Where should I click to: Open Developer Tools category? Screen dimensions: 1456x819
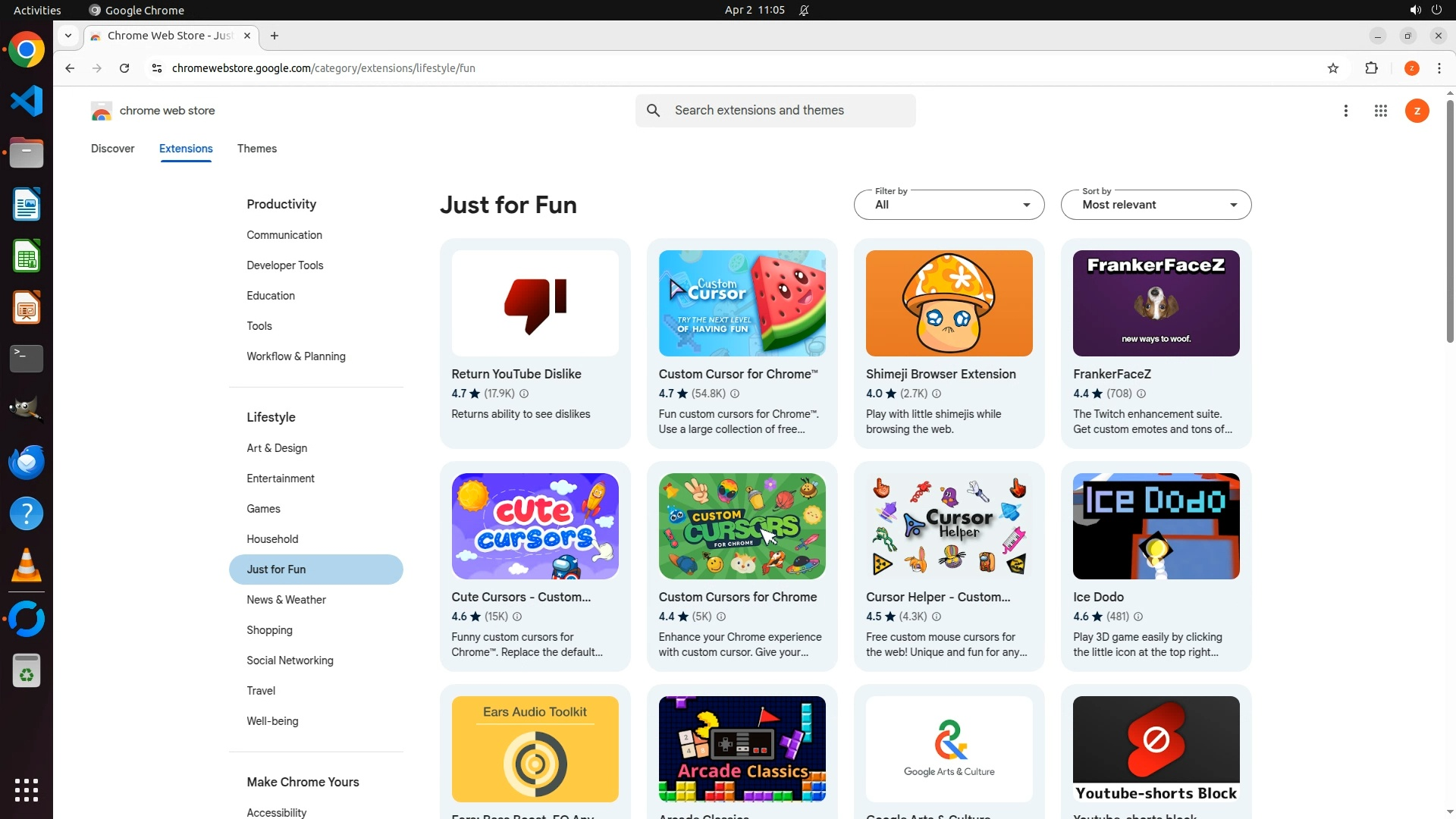(x=284, y=265)
